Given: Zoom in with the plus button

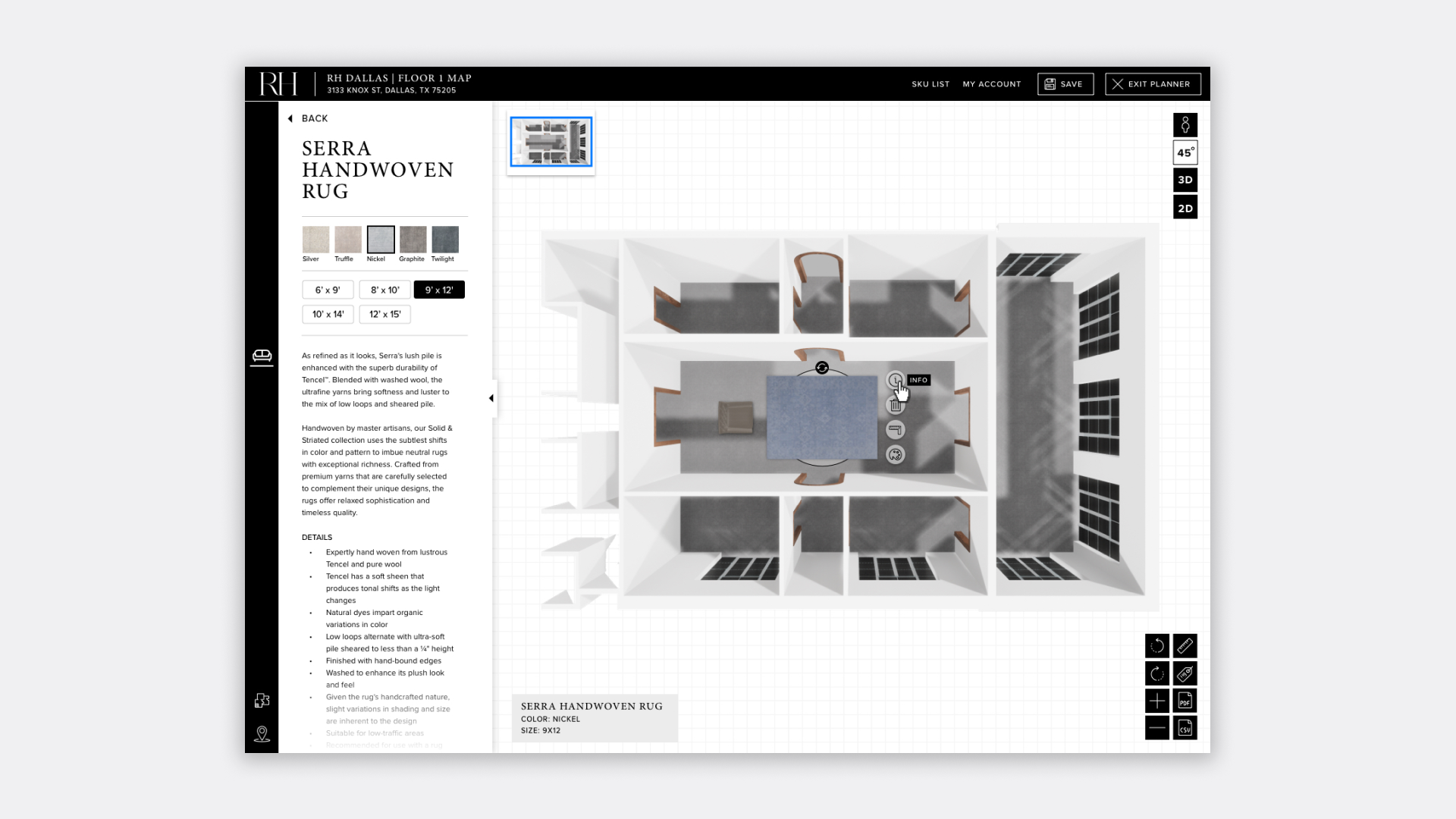Looking at the screenshot, I should (1157, 701).
